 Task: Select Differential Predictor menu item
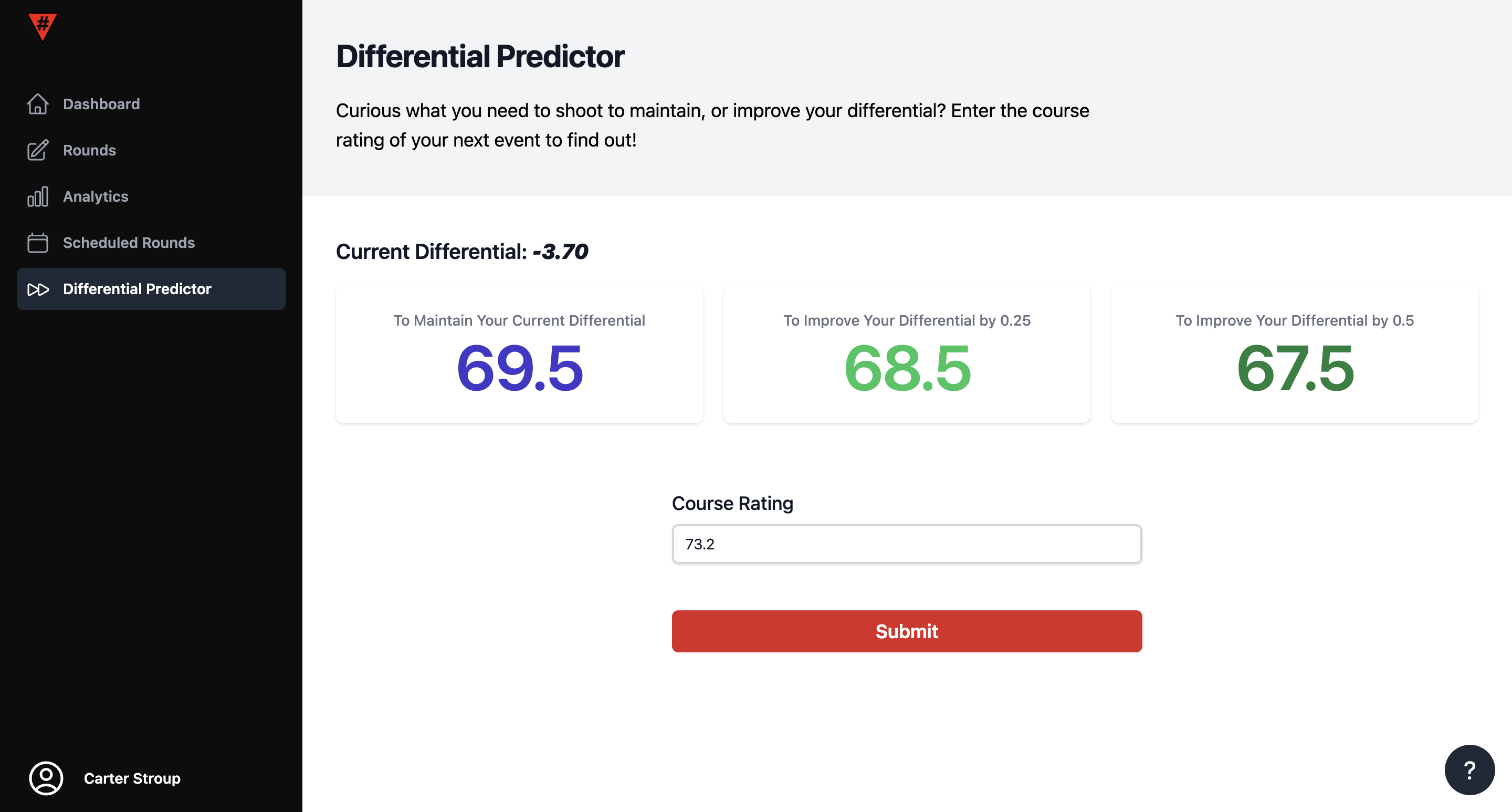point(136,289)
